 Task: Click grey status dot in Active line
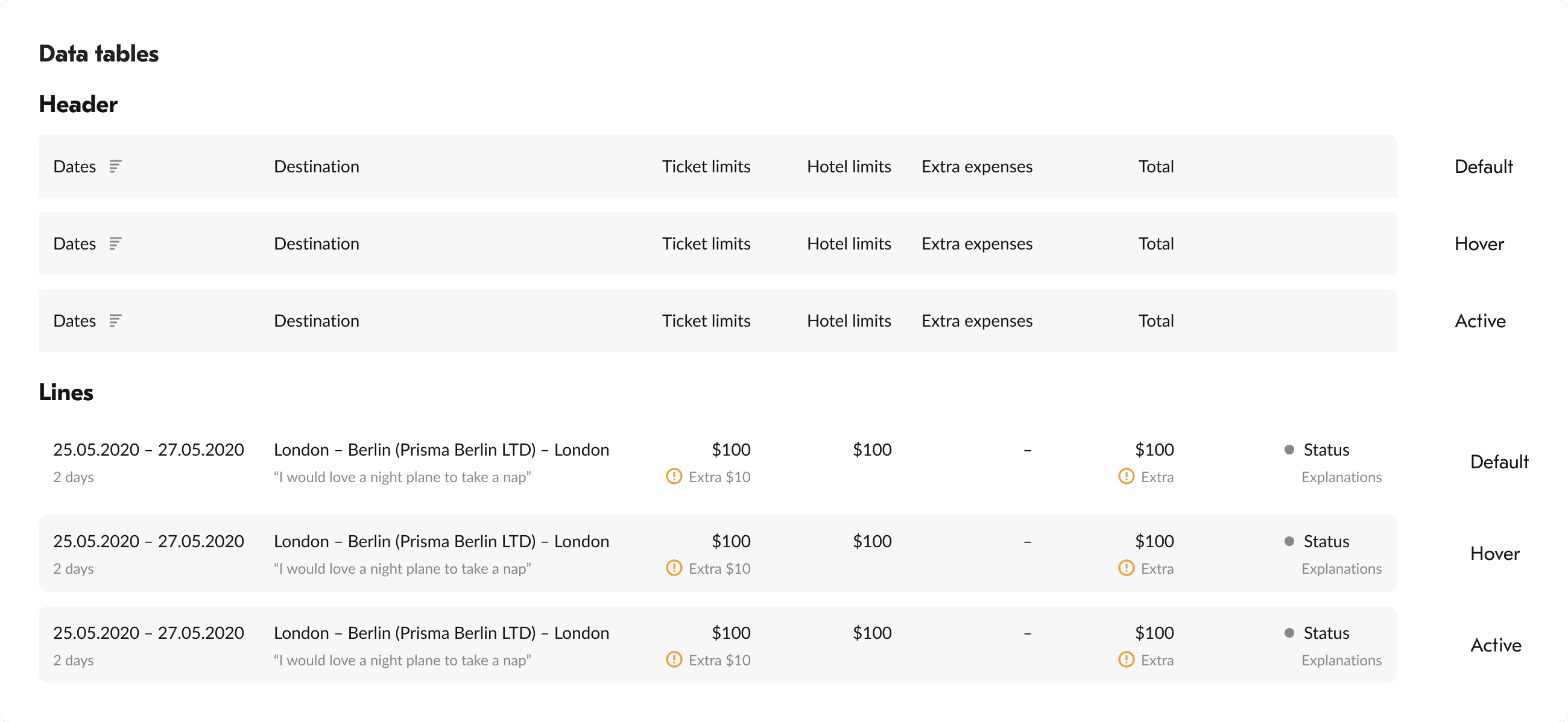(x=1289, y=633)
